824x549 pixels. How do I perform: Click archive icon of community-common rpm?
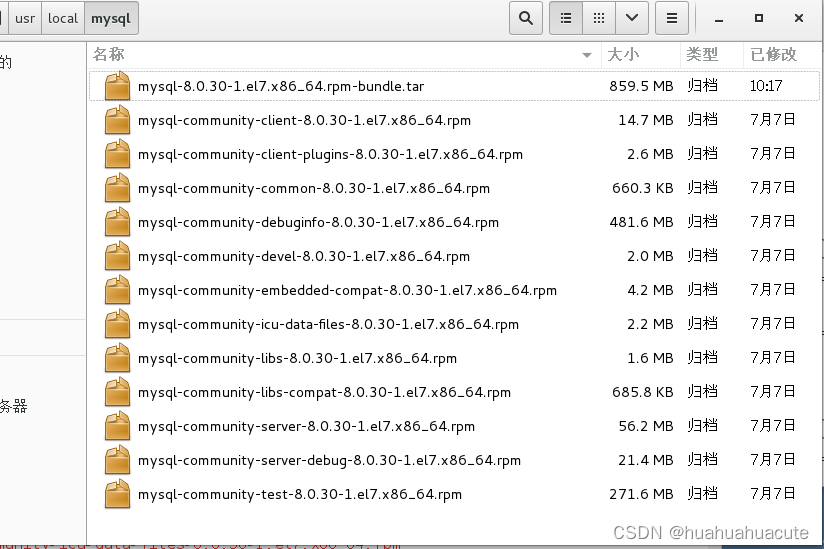(117, 188)
